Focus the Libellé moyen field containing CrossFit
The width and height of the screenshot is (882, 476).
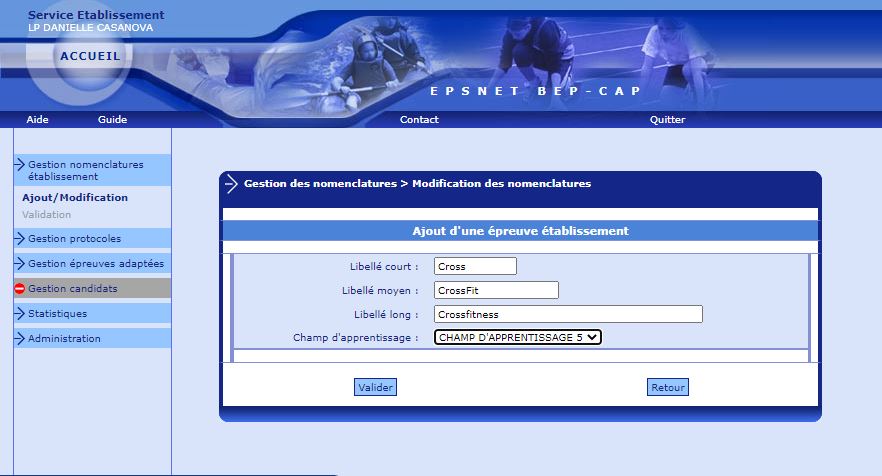496,290
